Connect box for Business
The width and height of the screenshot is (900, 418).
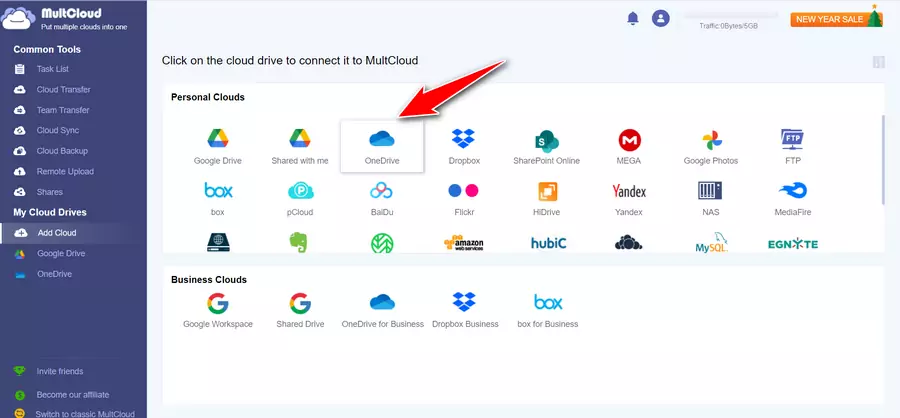pos(548,311)
